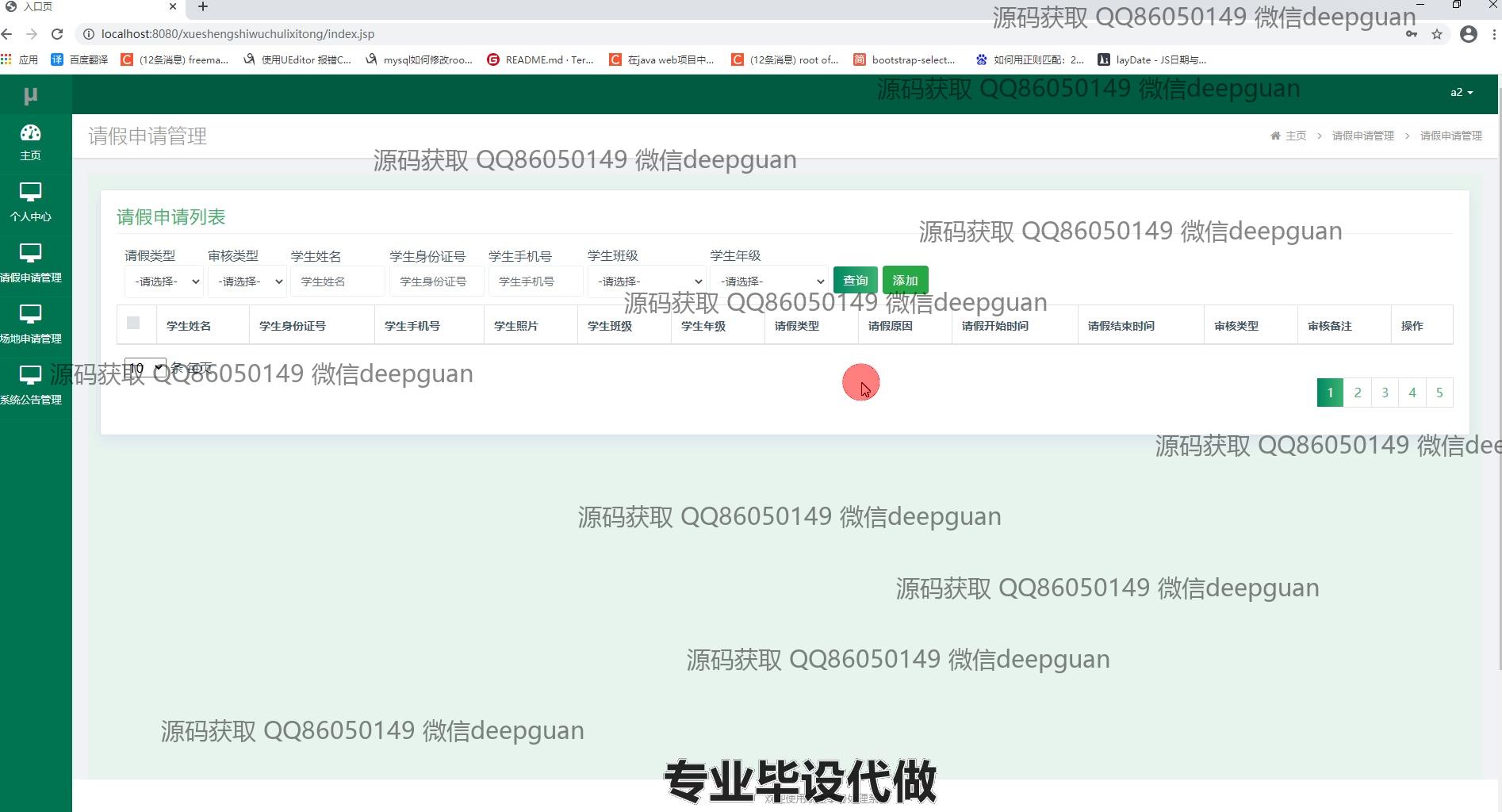
Task: Expand the 请假类型 dropdown
Action: click(x=164, y=282)
